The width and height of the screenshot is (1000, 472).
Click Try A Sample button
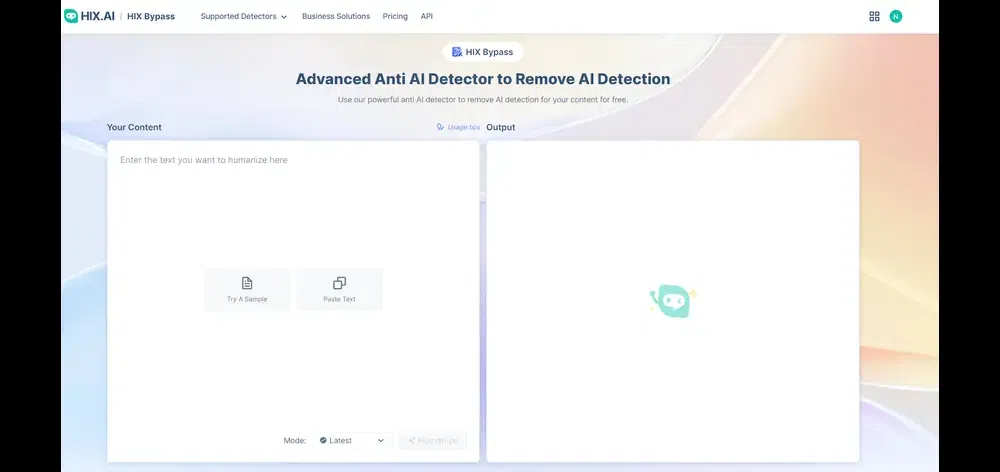[247, 290]
